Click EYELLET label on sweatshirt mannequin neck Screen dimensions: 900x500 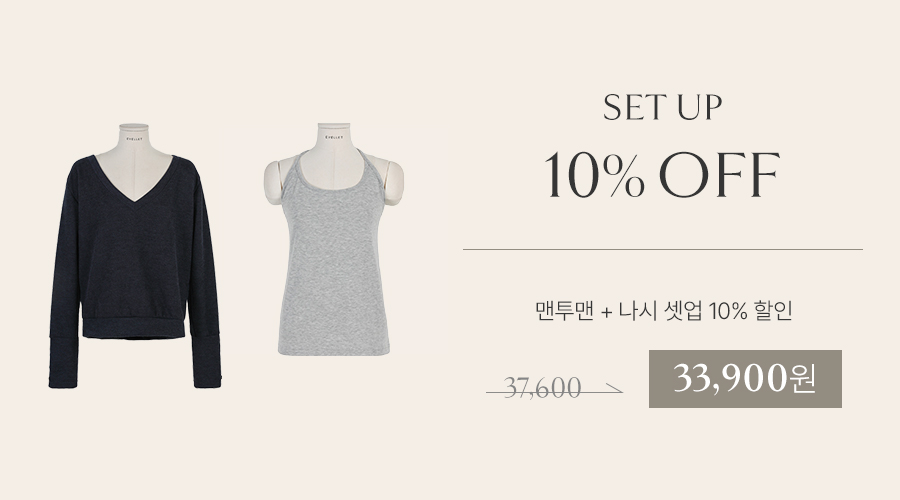(x=134, y=138)
